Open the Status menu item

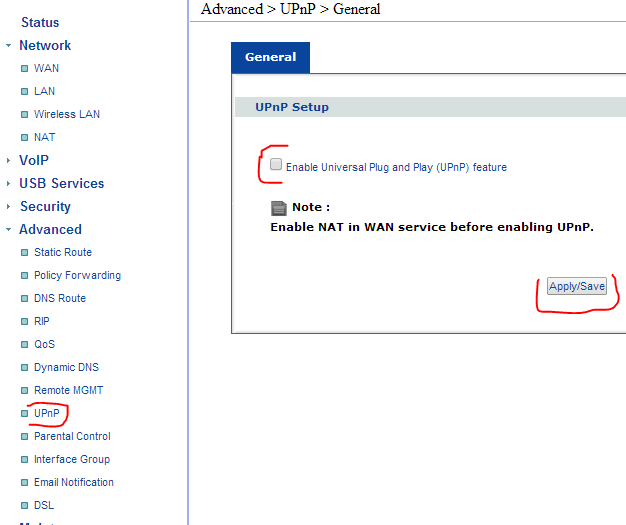(x=40, y=22)
